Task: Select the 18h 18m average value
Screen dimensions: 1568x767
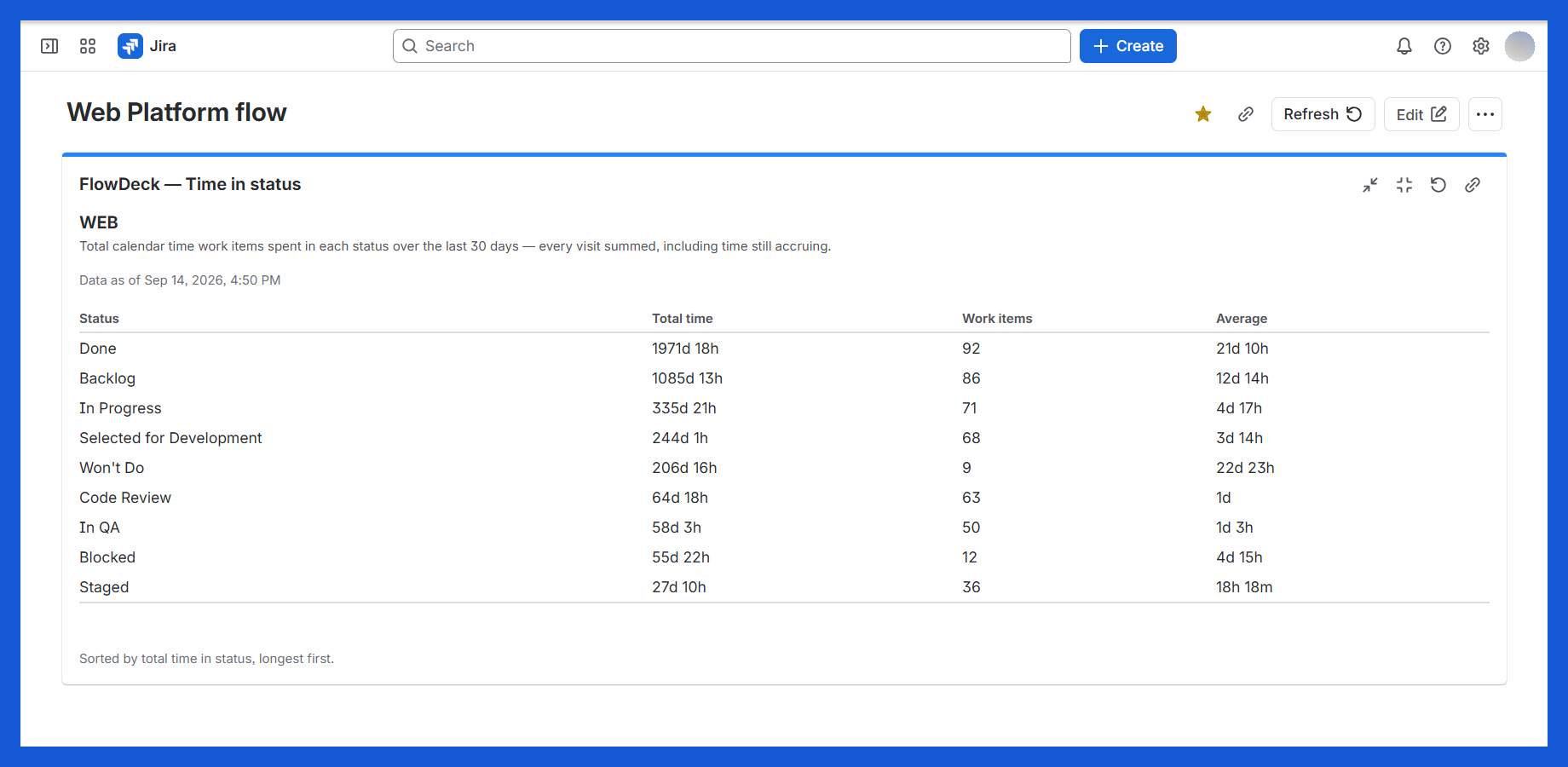Action: (x=1244, y=587)
